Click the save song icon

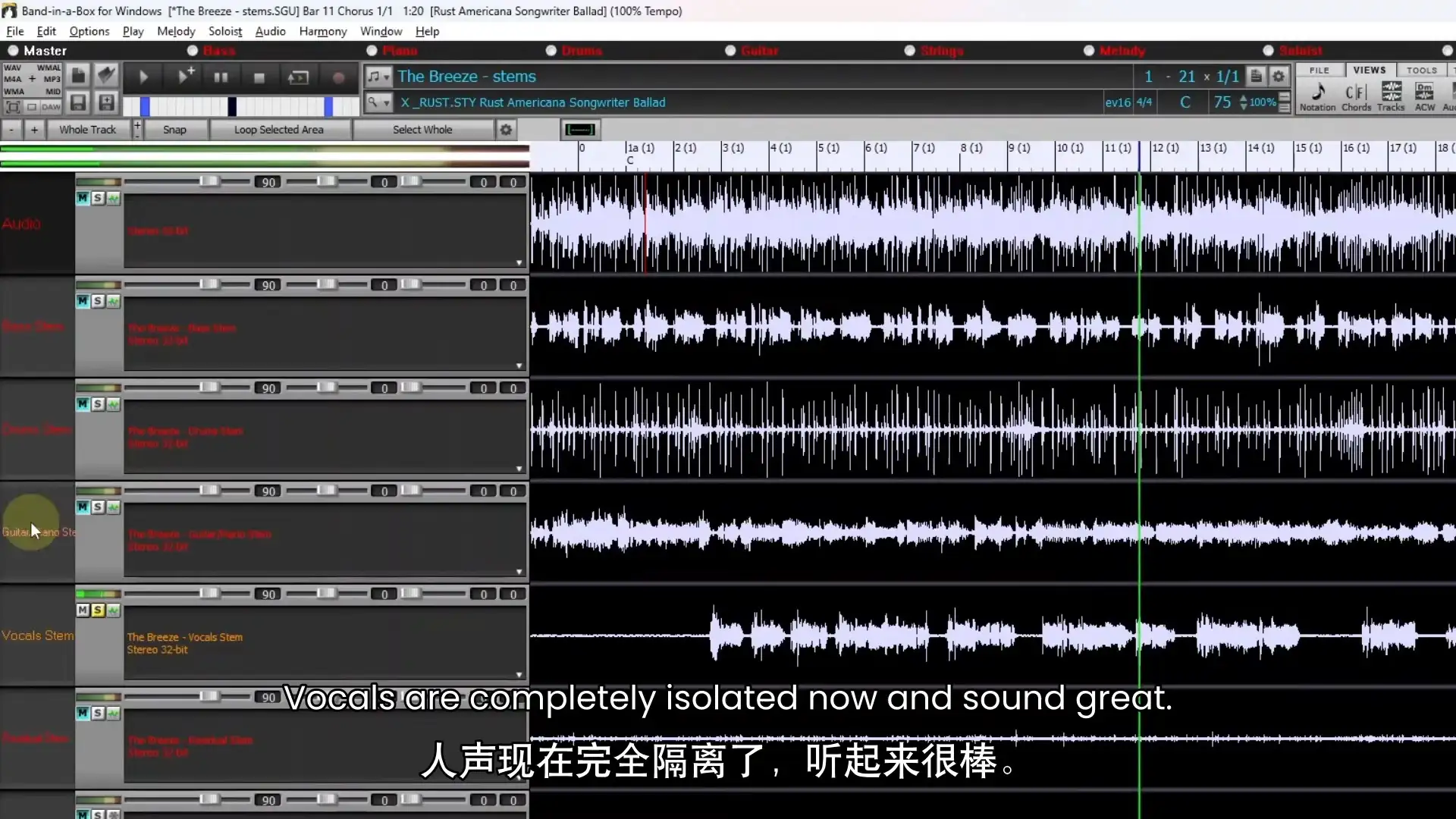[x=79, y=103]
